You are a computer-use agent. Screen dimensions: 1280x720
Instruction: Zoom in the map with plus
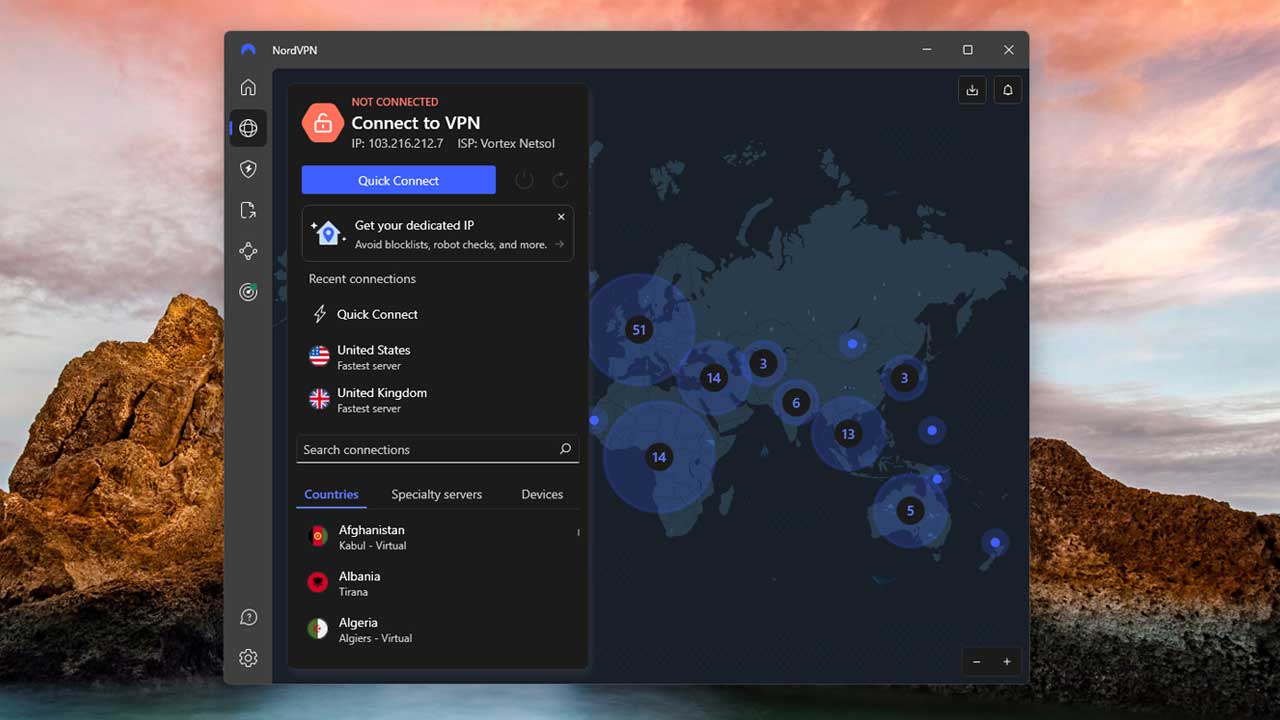pos(1007,661)
